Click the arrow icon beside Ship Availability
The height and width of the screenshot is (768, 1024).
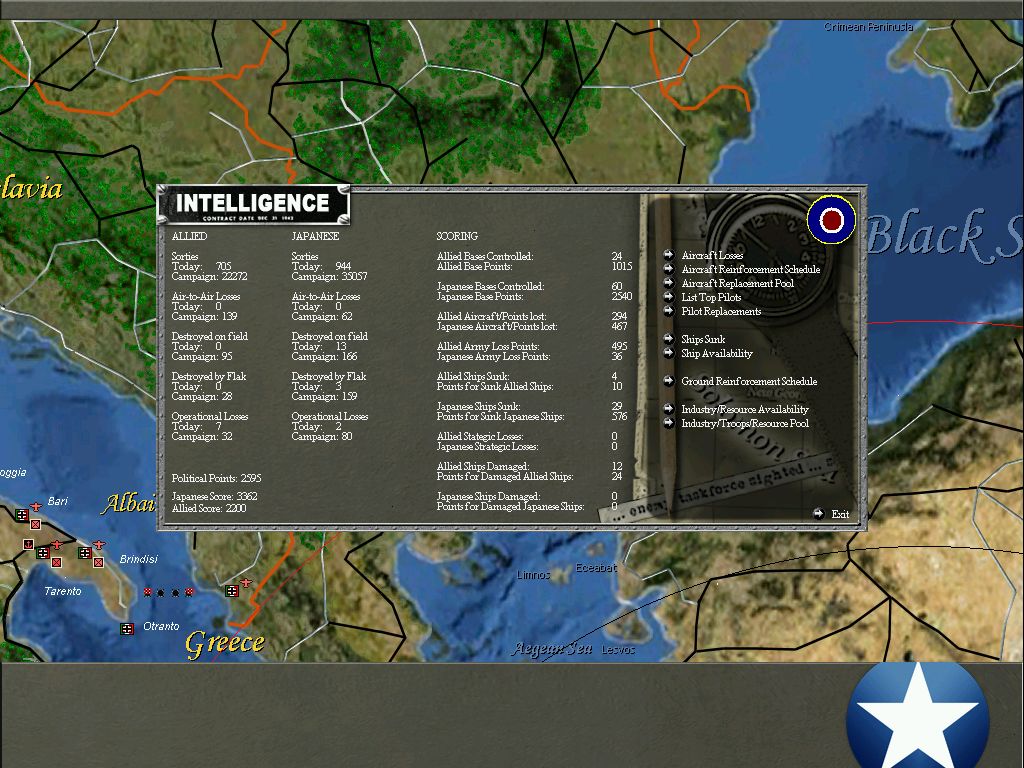(668, 353)
